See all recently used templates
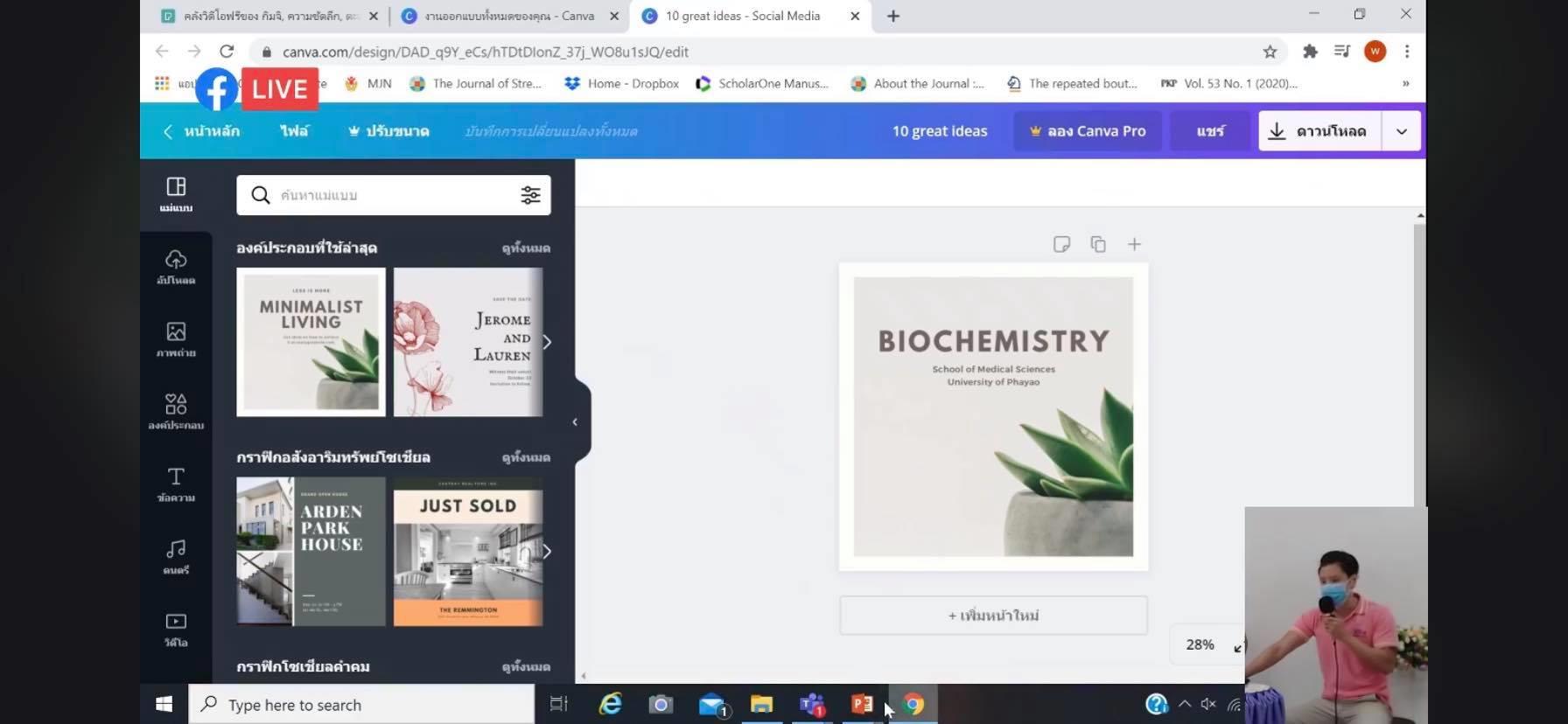The height and width of the screenshot is (724, 1568). click(x=526, y=248)
